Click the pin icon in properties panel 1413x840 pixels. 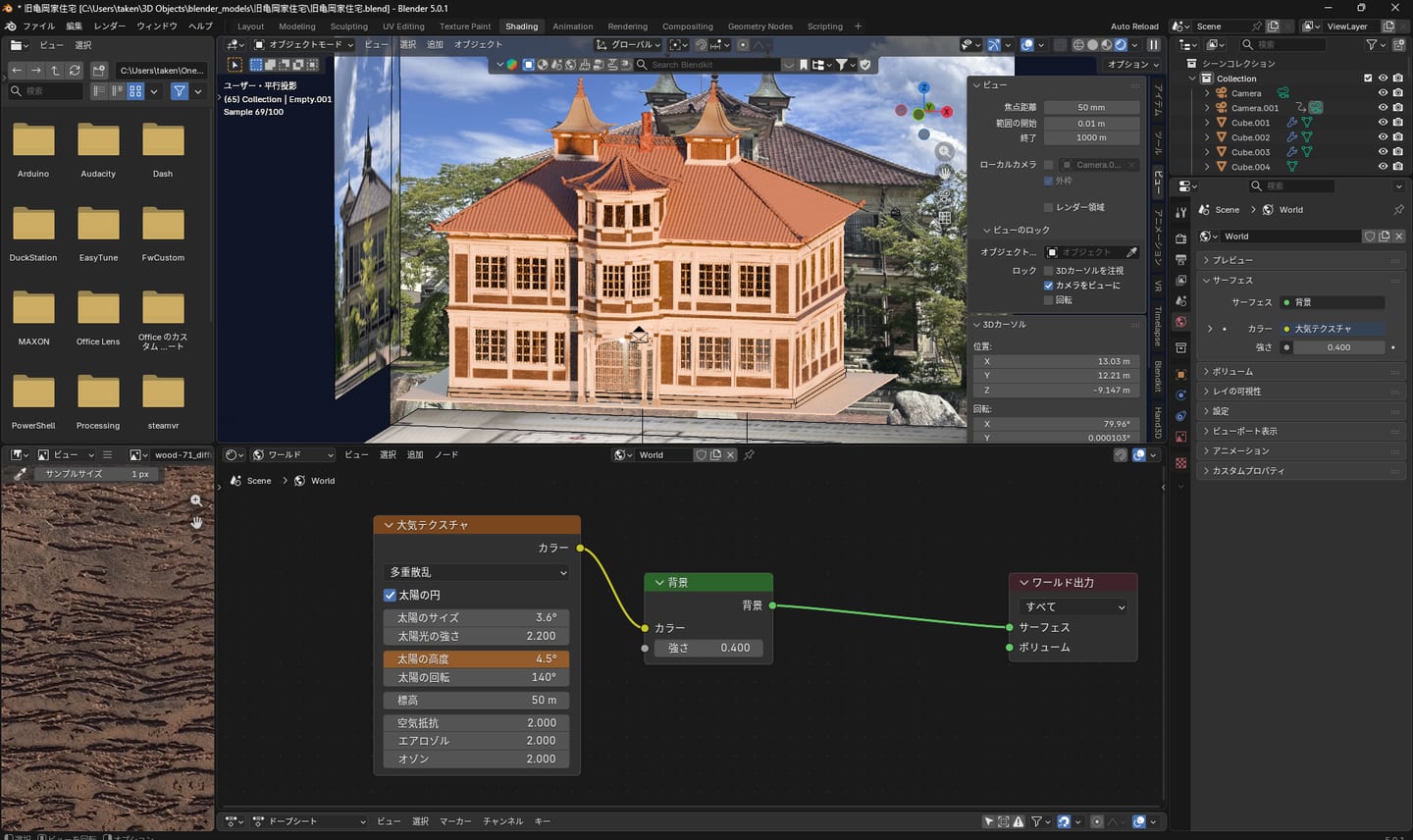tap(1398, 210)
